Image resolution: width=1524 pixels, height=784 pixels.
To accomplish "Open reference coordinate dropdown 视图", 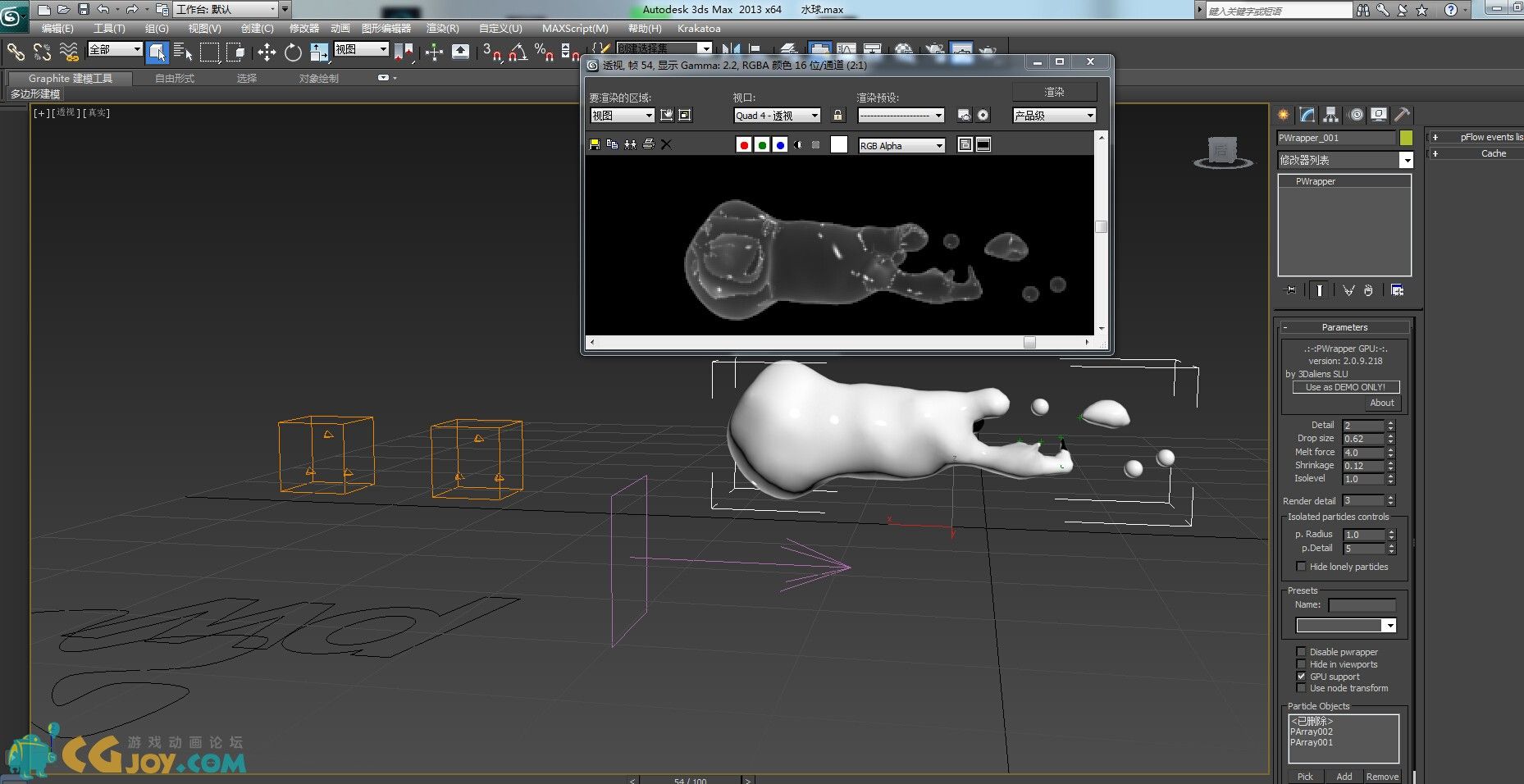I will [x=362, y=49].
